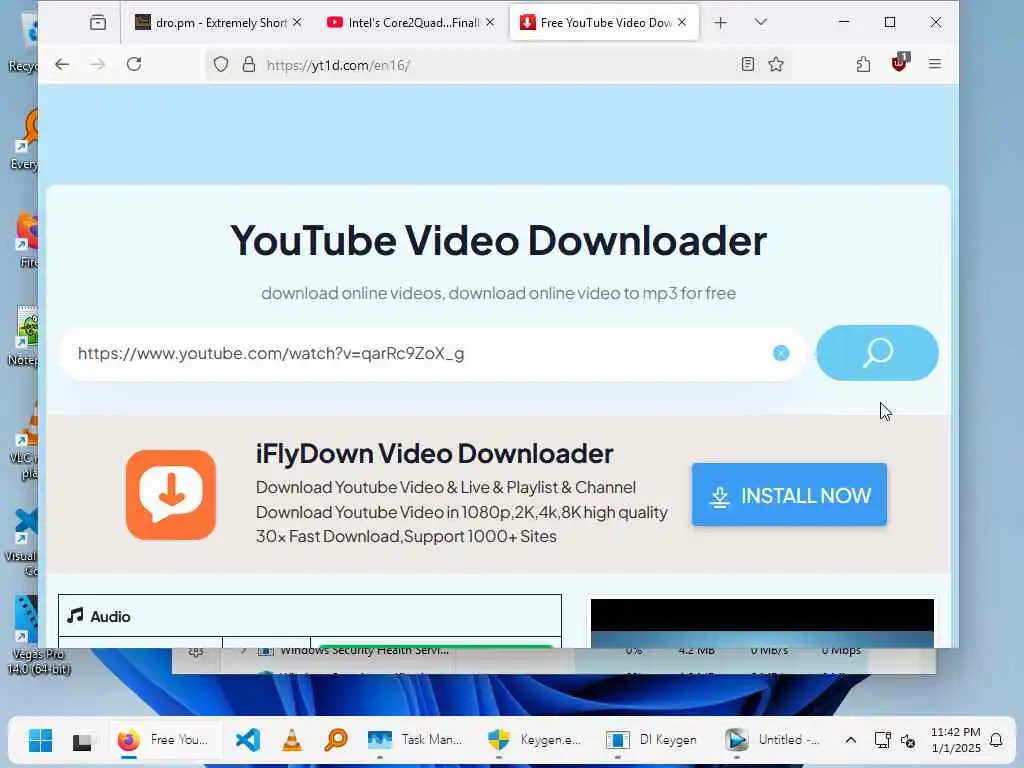1024x768 pixels.
Task: Open the tracking protection shield icon
Action: click(x=221, y=64)
